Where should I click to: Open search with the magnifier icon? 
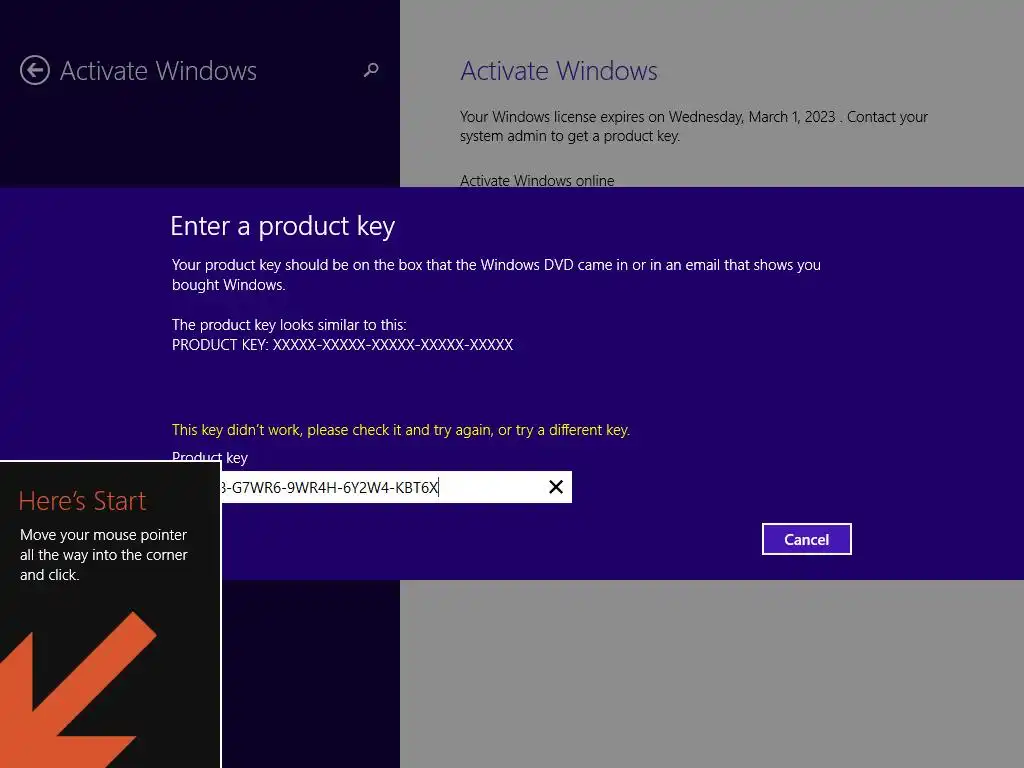(371, 69)
